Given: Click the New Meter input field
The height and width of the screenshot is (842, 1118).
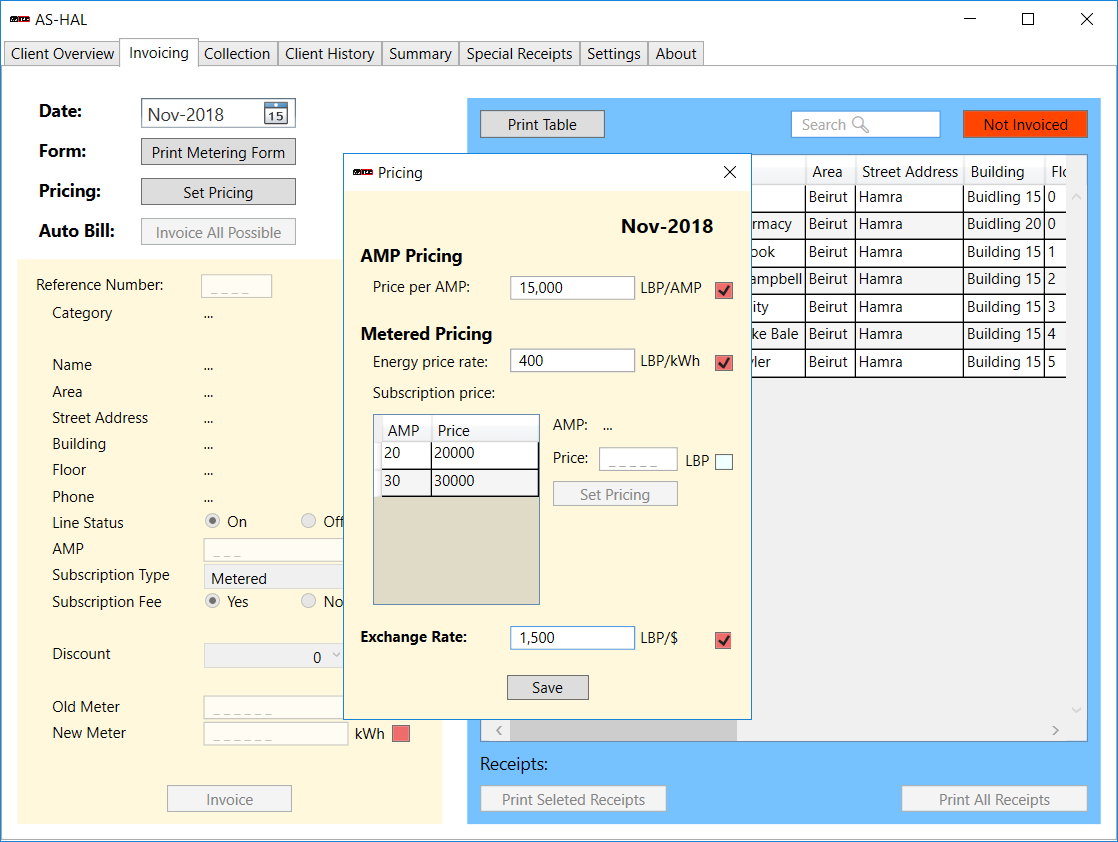Looking at the screenshot, I should coord(276,734).
